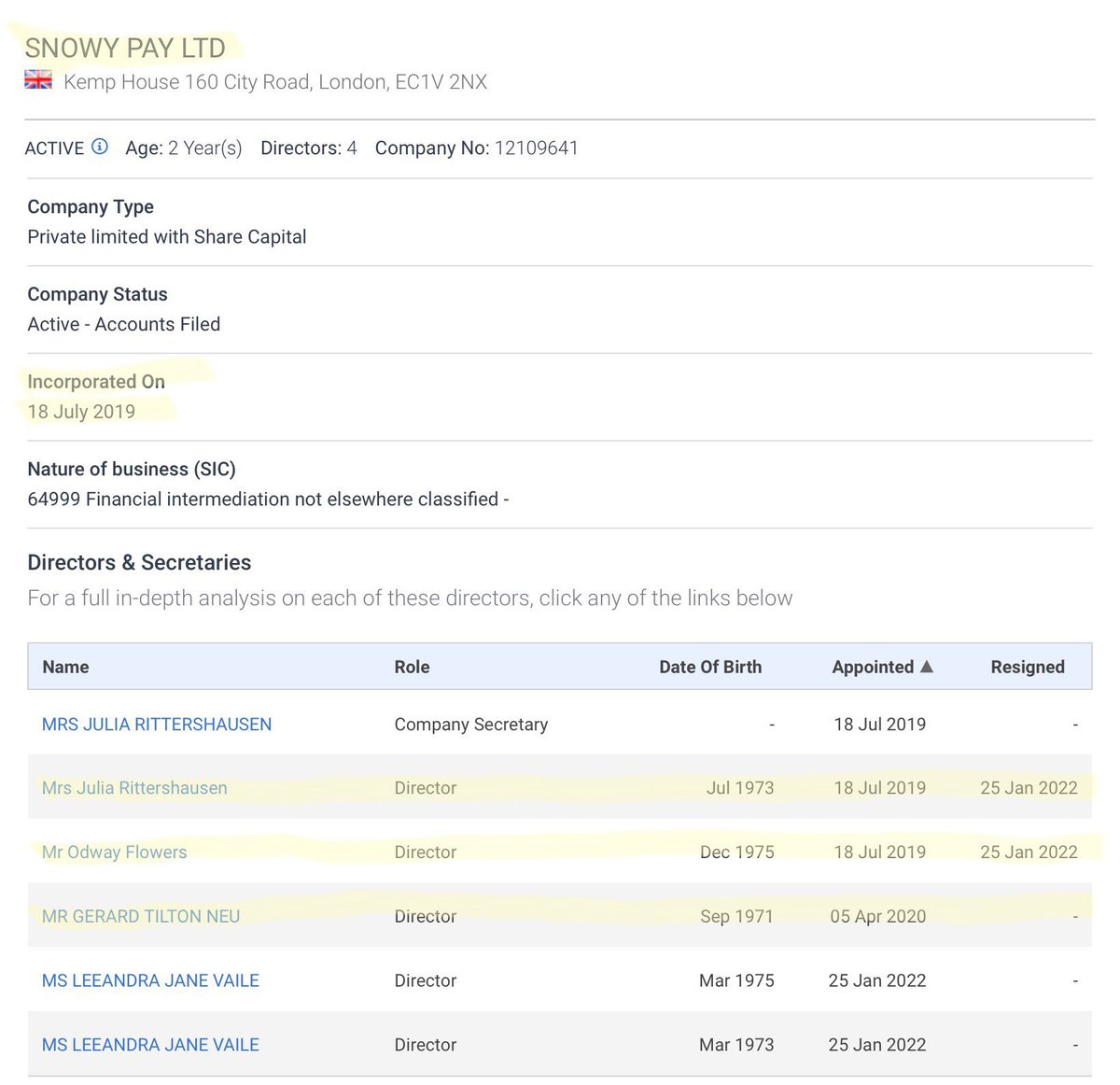Click the Resigned column header

pyautogui.click(x=1028, y=667)
